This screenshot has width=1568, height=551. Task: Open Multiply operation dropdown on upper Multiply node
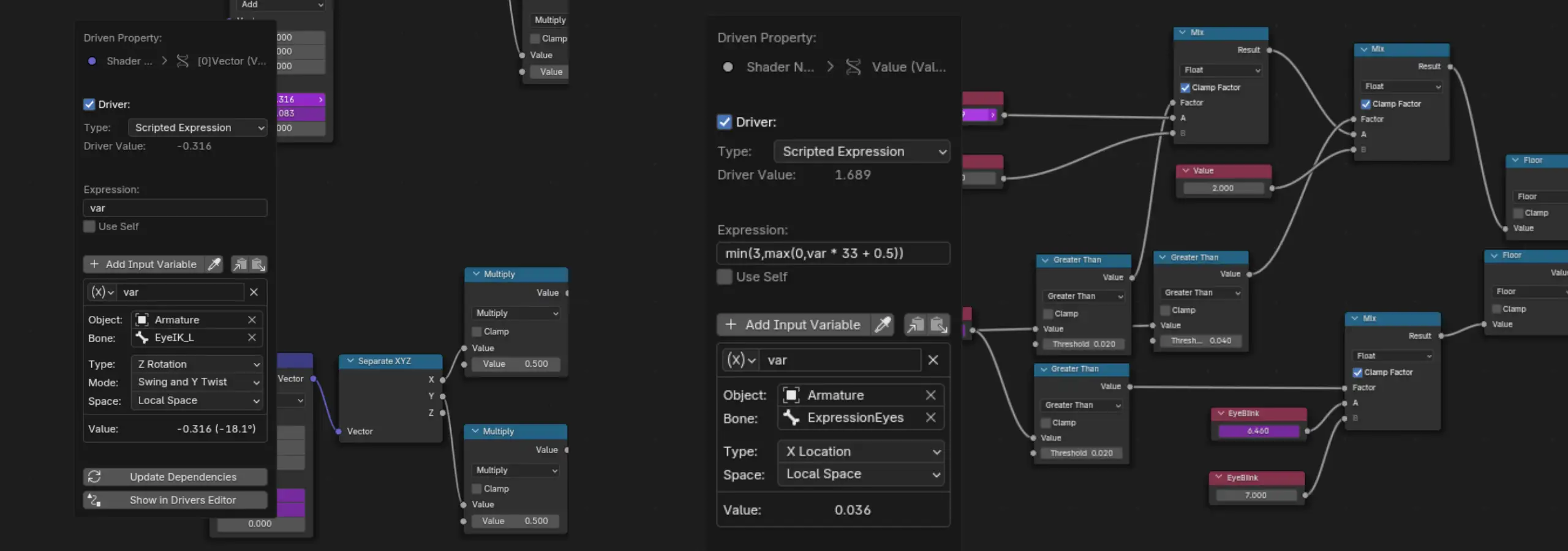click(516, 313)
